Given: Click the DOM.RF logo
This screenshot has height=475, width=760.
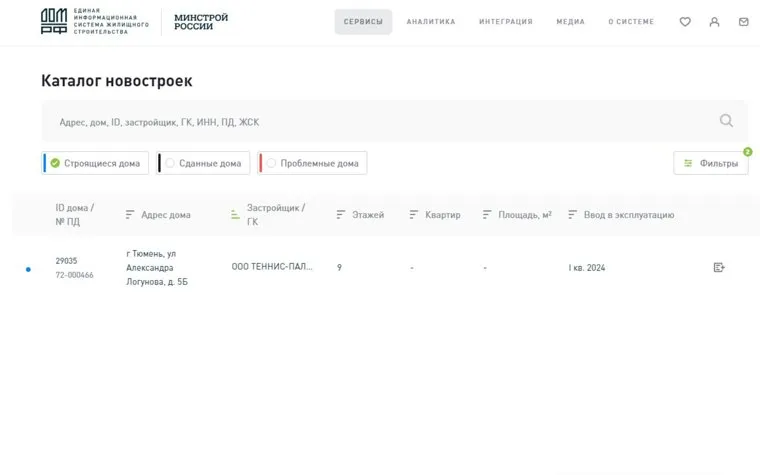Looking at the screenshot, I should [54, 21].
